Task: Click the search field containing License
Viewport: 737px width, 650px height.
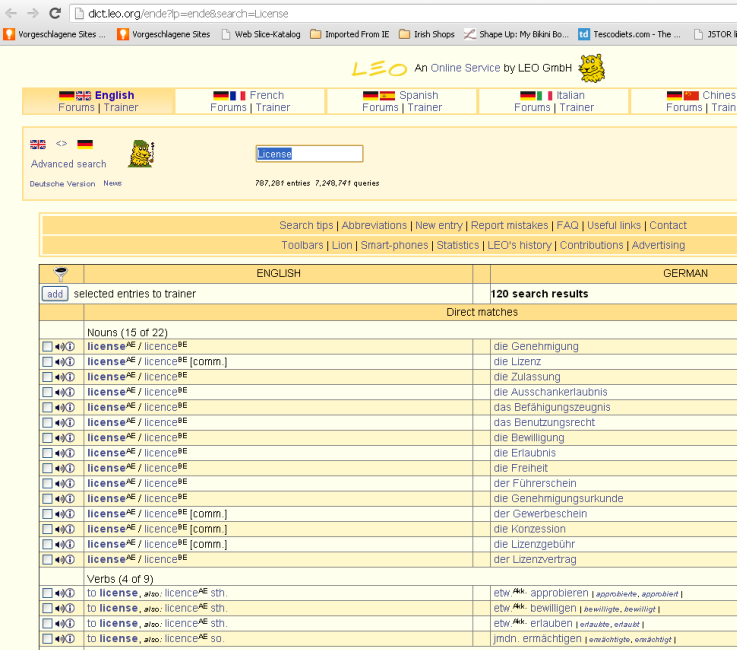Action: [x=309, y=154]
